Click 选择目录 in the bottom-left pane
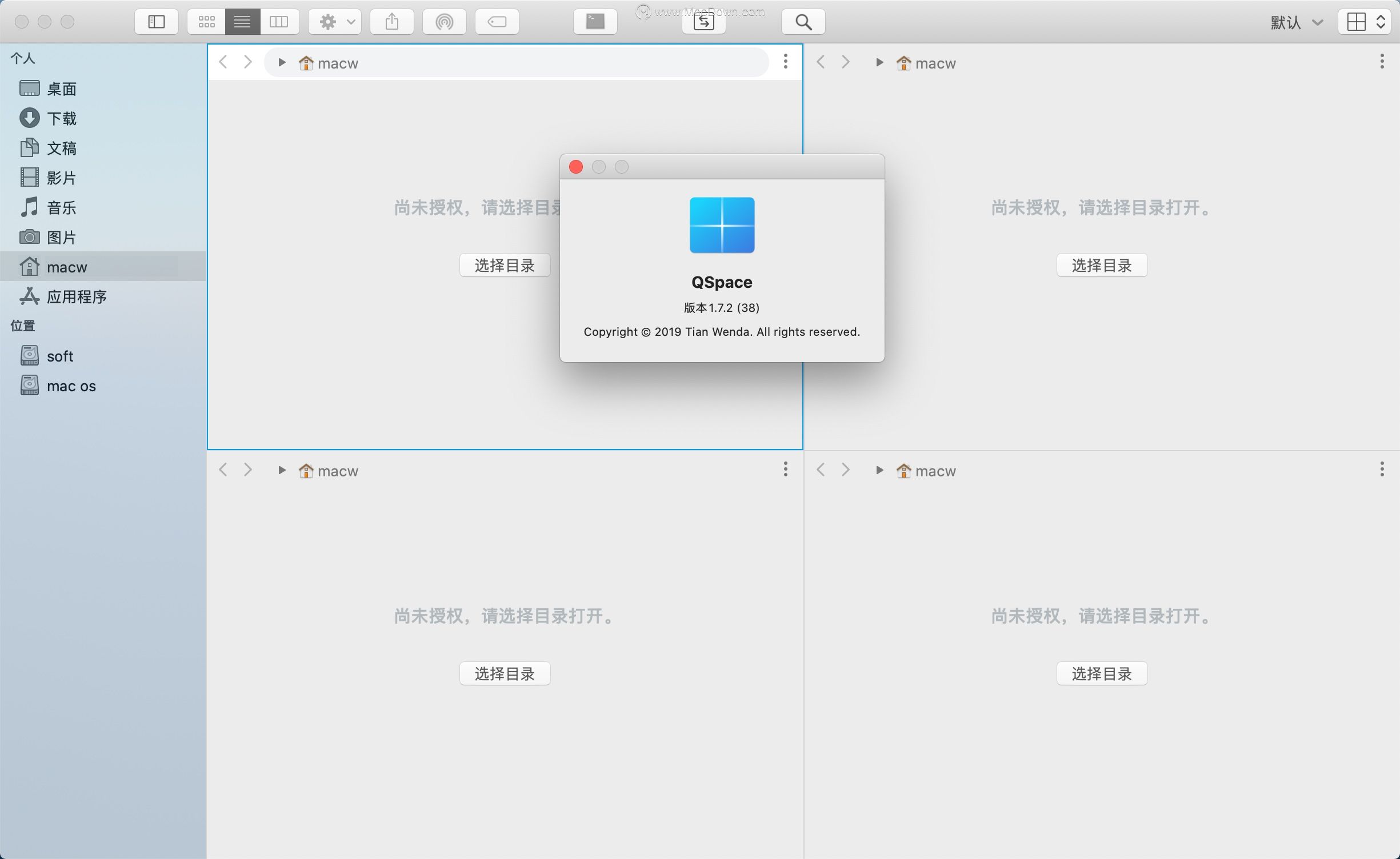Image resolution: width=1400 pixels, height=859 pixels. tap(505, 673)
